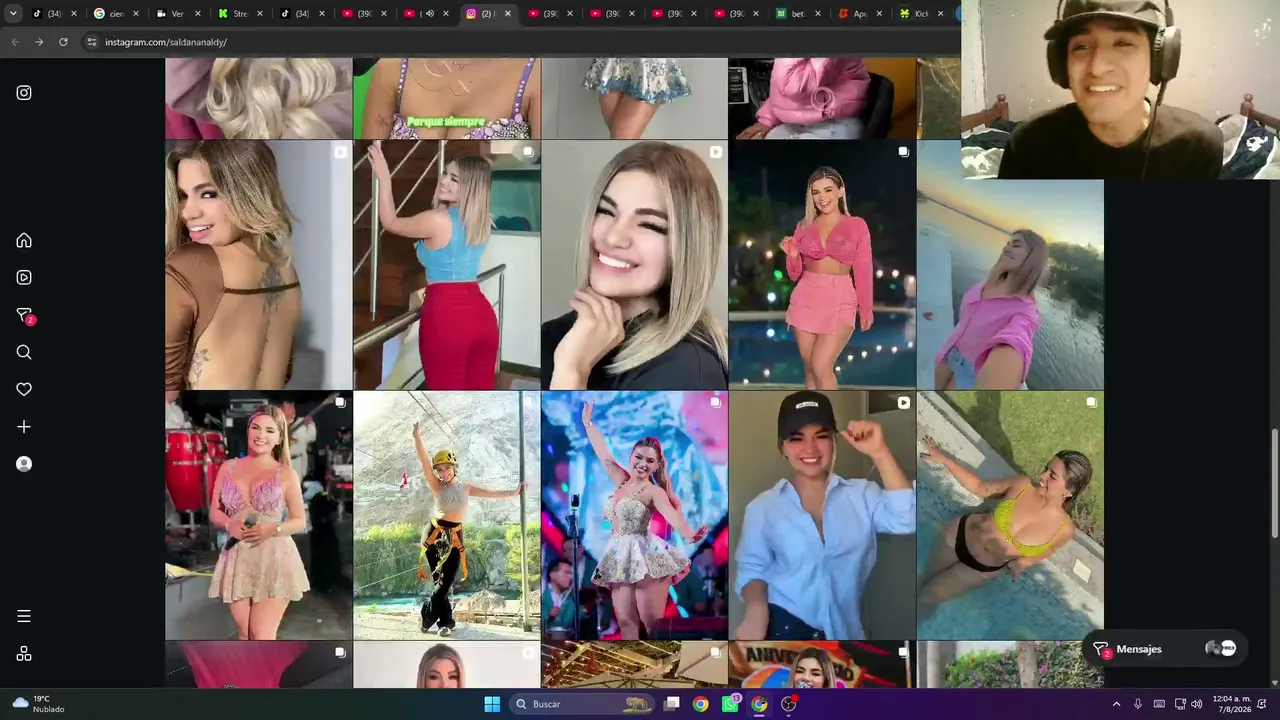Open the yellow bikini pool post
1280x720 pixels.
coord(1010,515)
